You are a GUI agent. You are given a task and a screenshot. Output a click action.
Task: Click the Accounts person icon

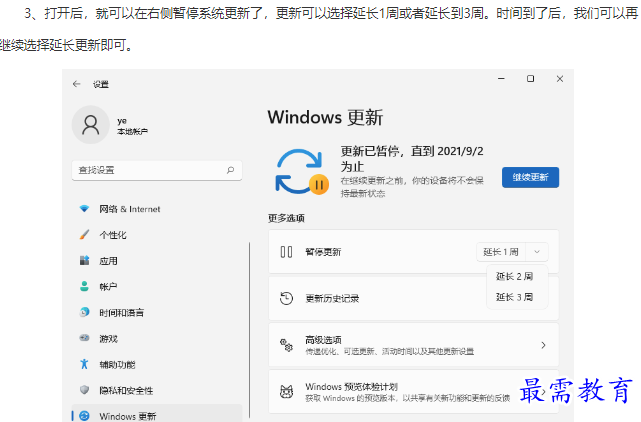84,286
